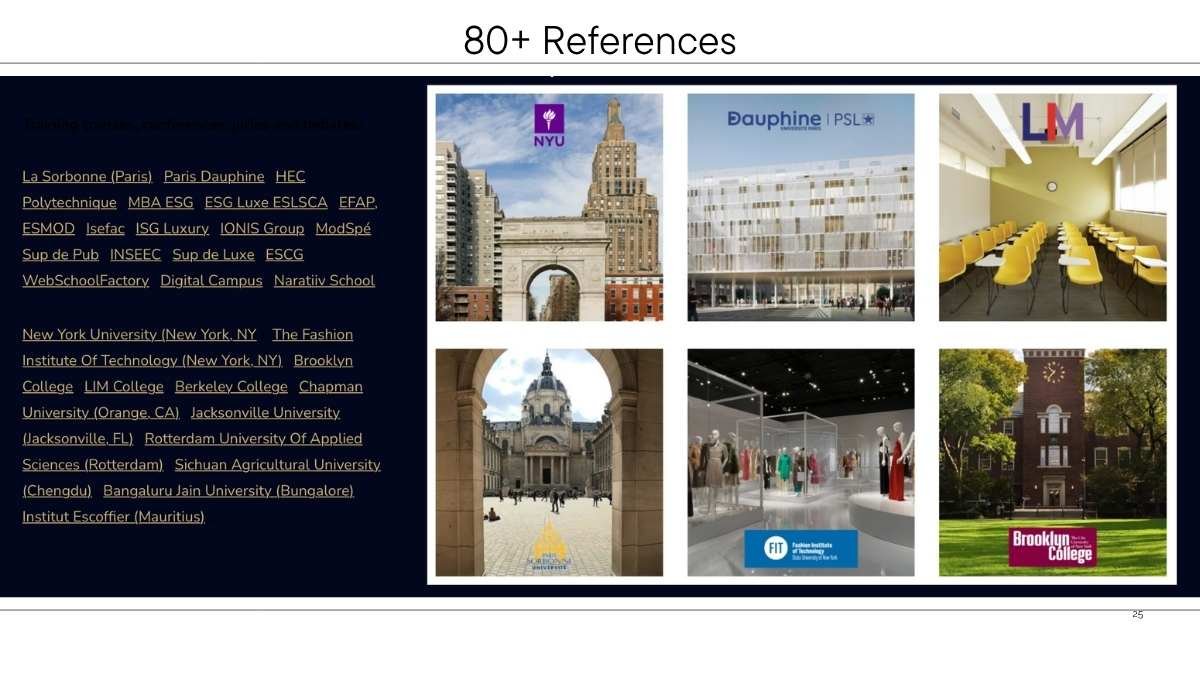This screenshot has width=1200, height=675.
Task: Click the IONIS Group link
Action: click(262, 229)
